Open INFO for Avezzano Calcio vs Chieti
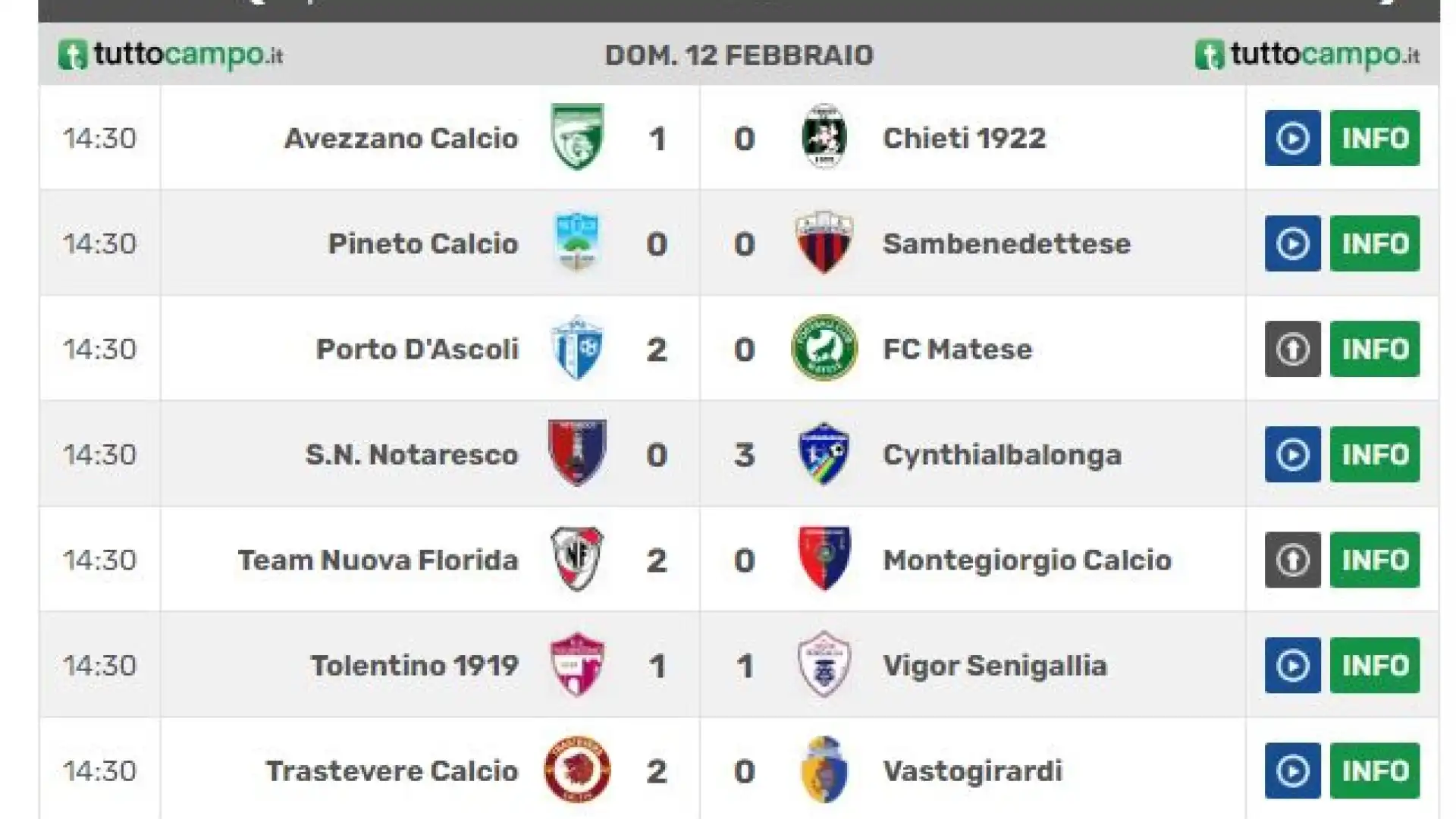This screenshot has width=1456, height=819. click(x=1375, y=138)
